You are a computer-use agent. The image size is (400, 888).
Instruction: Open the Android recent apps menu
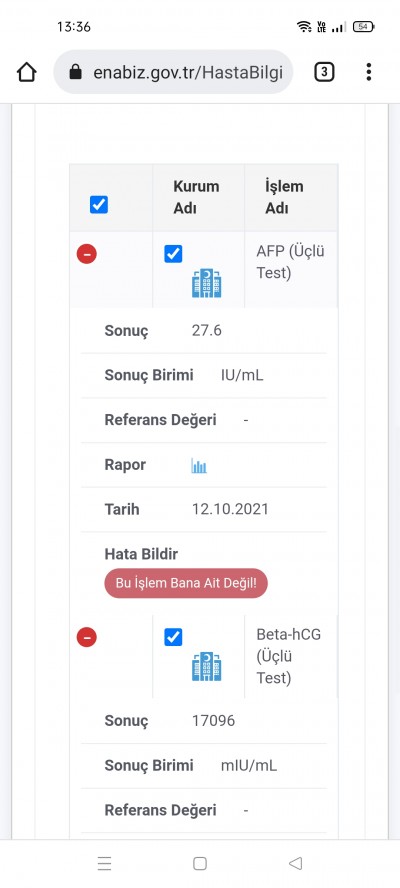(x=104, y=863)
